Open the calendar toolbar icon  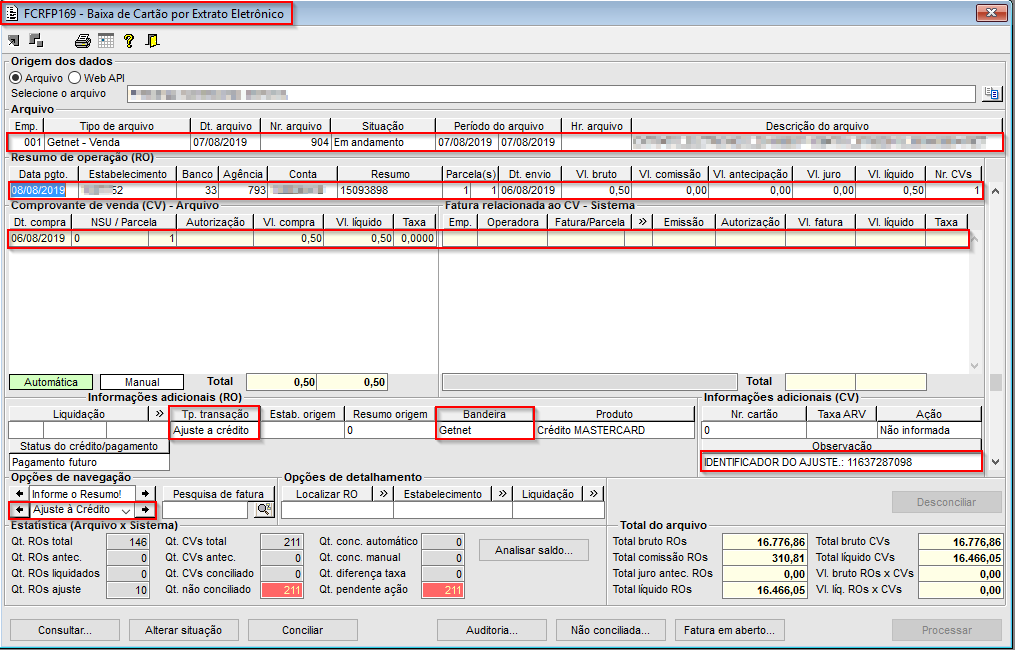coord(106,41)
